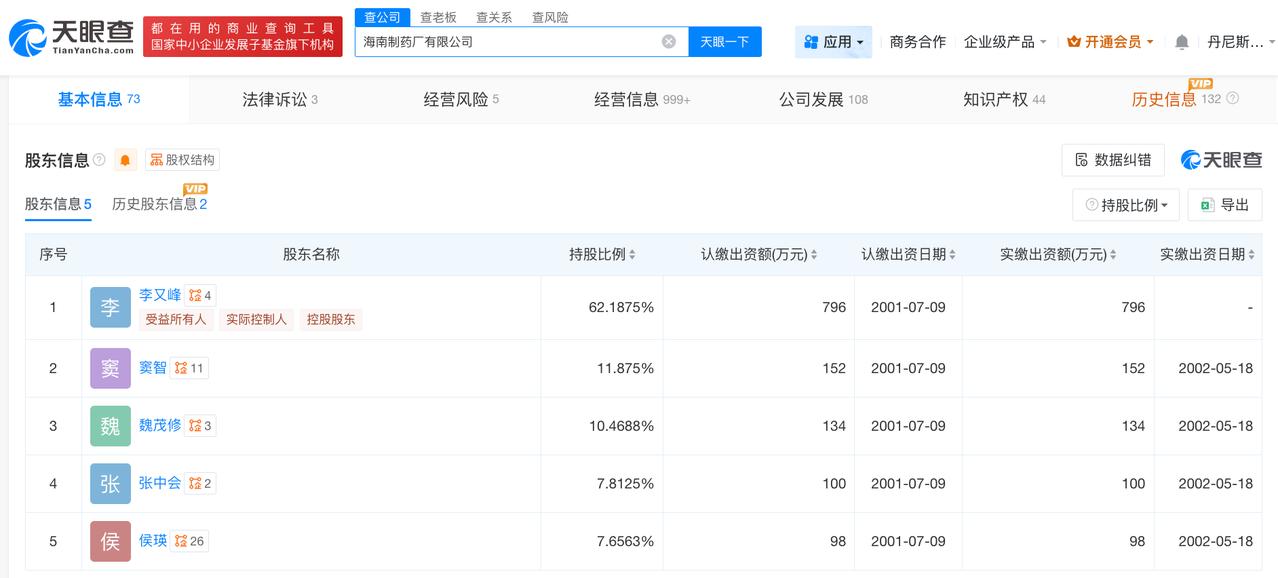The height and width of the screenshot is (578, 1278).
Task: Open equity structure icon beside 李又峰
Action: tap(200, 295)
